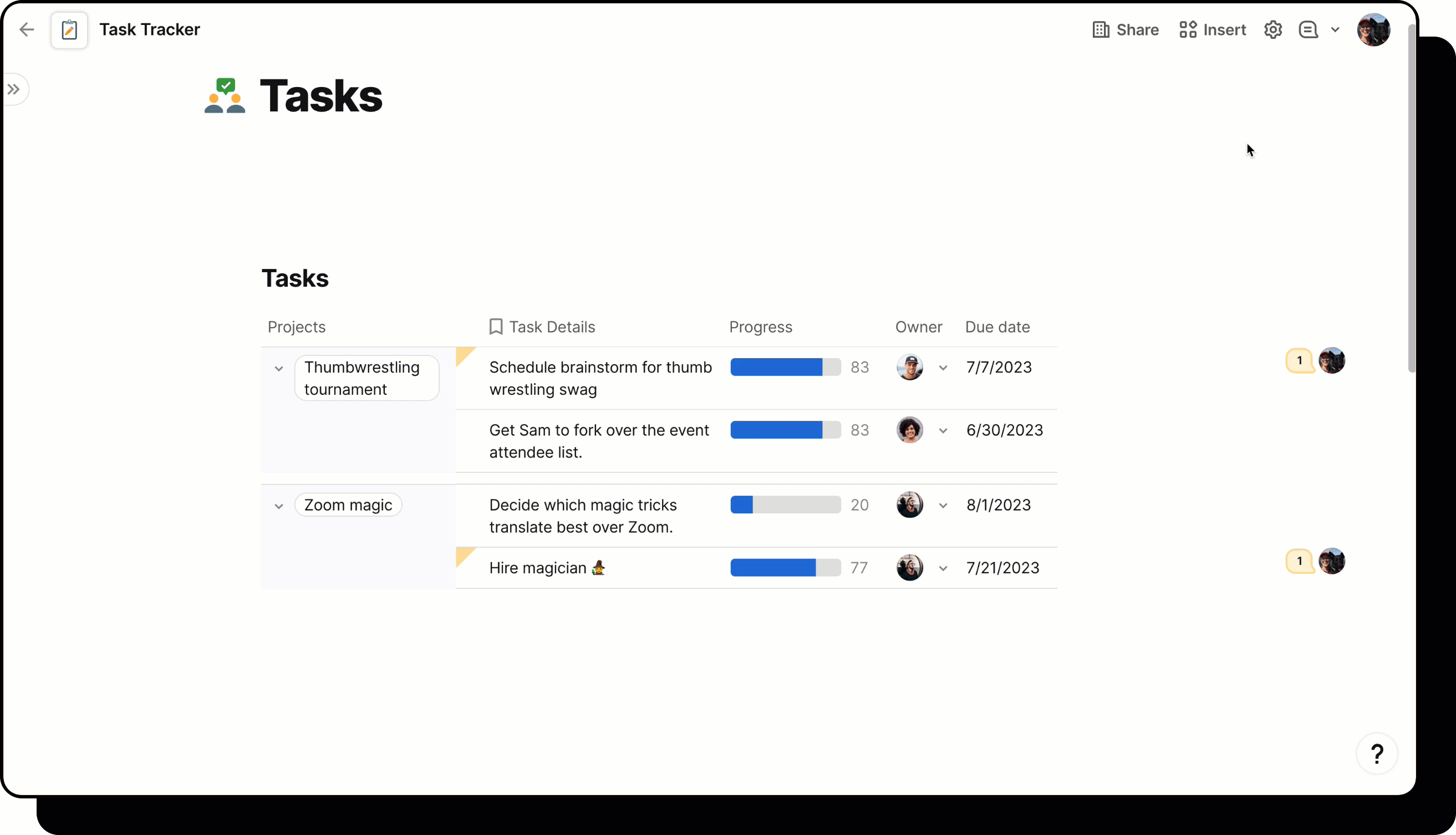Click the back arrow icon
The width and height of the screenshot is (1456, 835).
pos(27,29)
